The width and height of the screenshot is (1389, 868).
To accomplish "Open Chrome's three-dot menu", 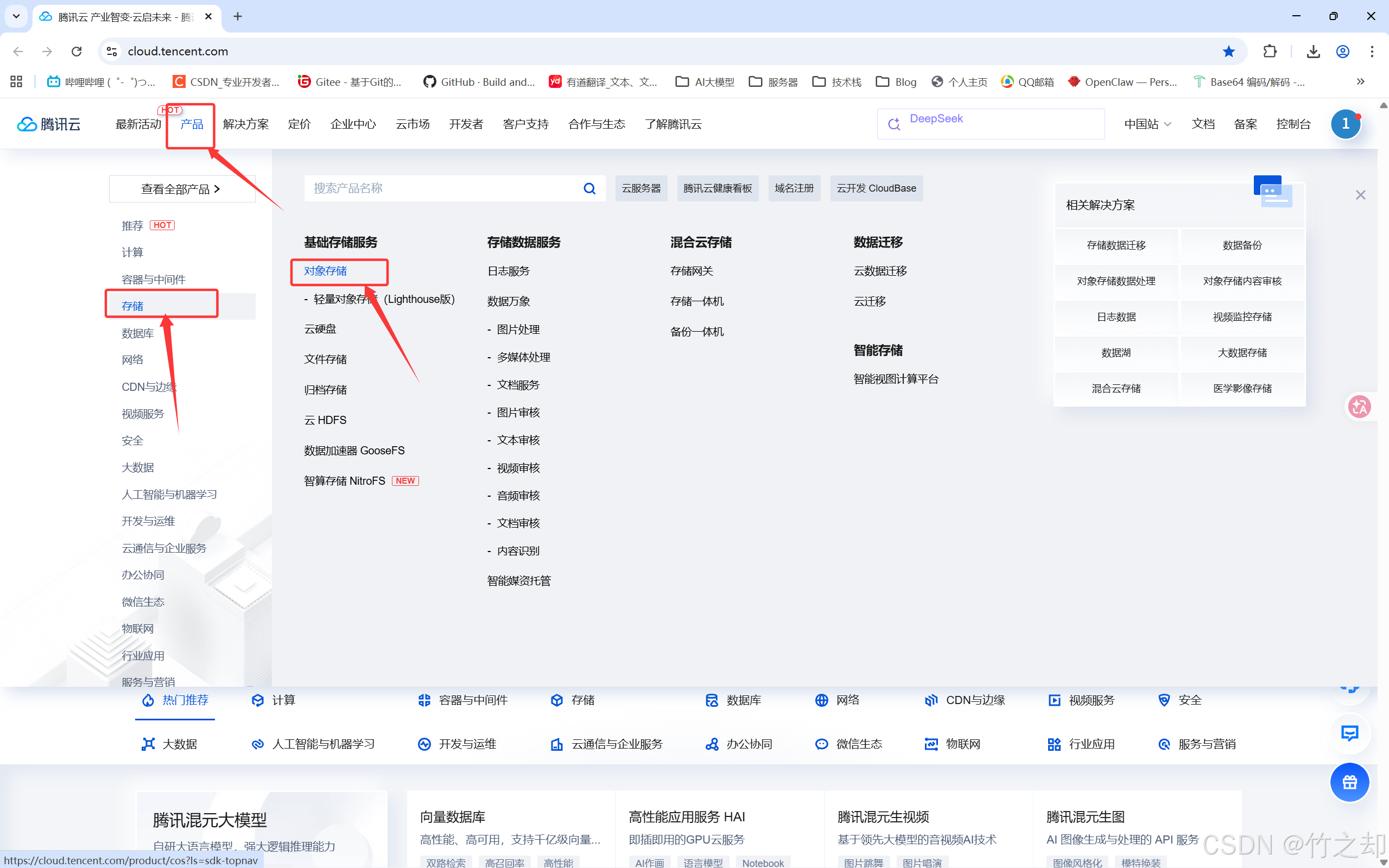I will point(1372,52).
